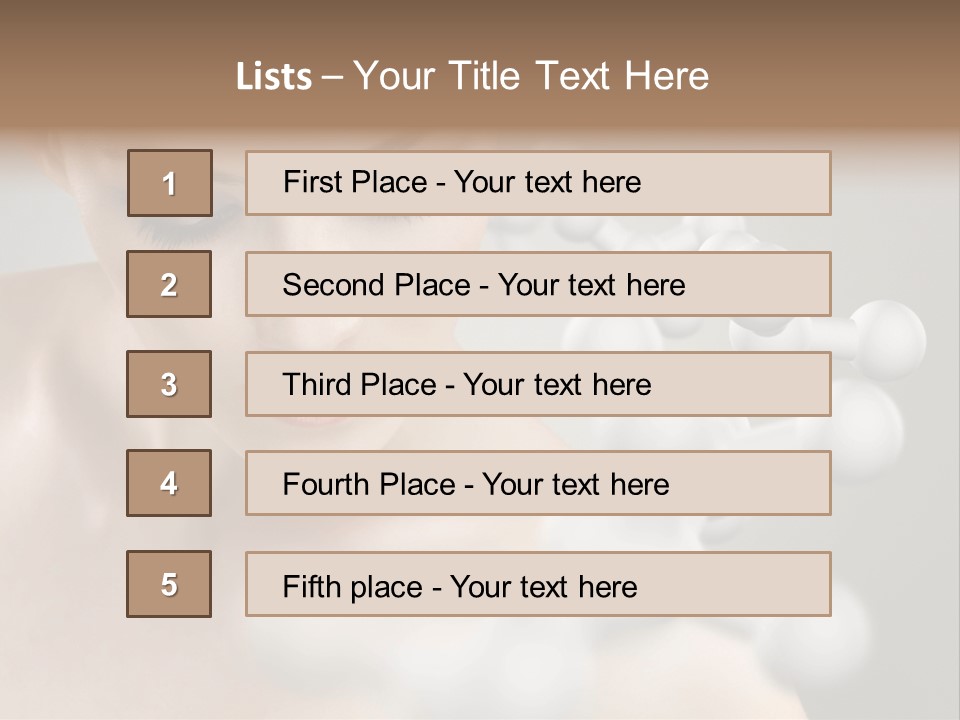This screenshot has width=960, height=720.
Task: Click the number 3 box
Action: point(169,384)
